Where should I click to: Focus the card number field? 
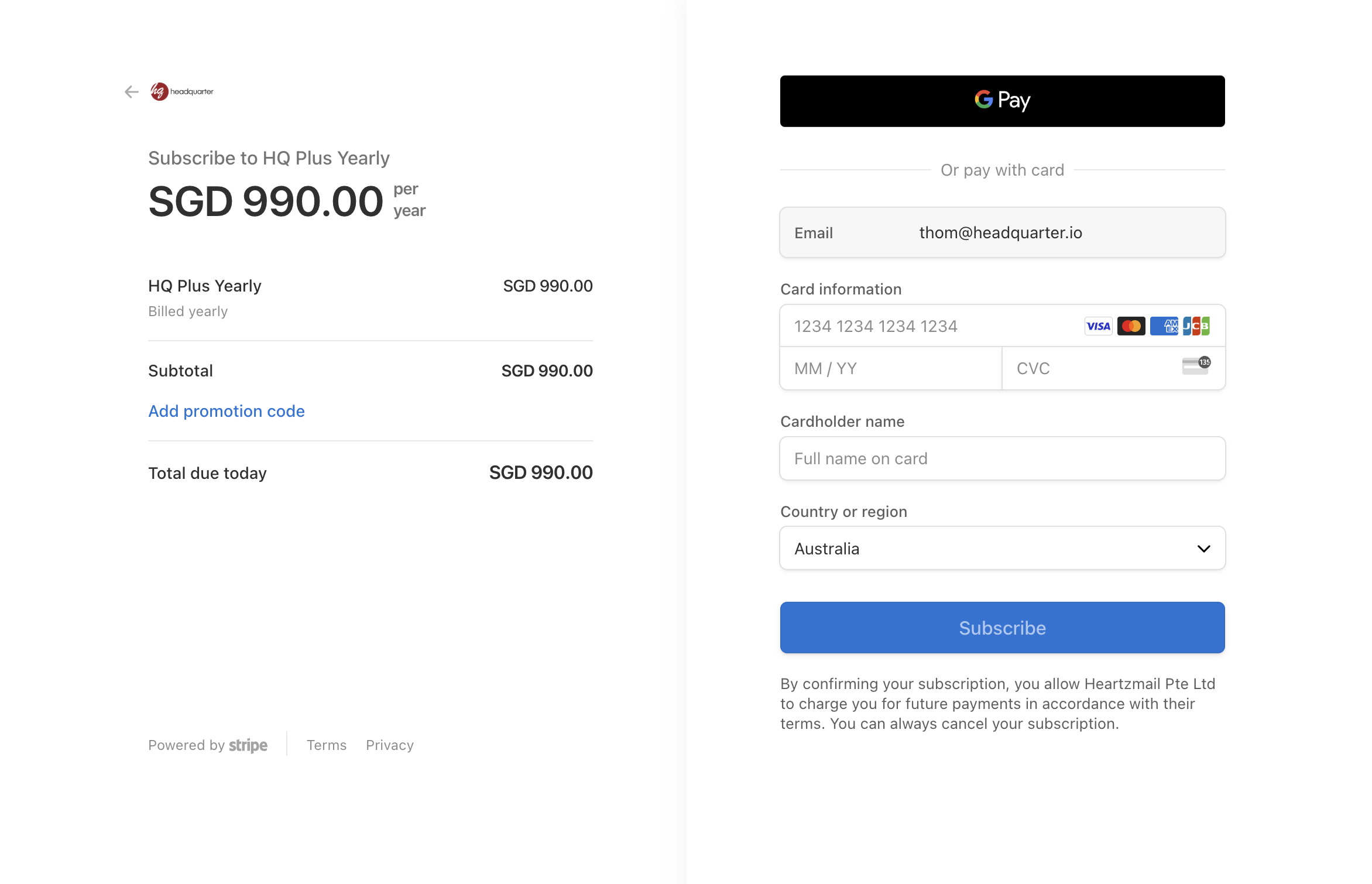click(x=1002, y=326)
